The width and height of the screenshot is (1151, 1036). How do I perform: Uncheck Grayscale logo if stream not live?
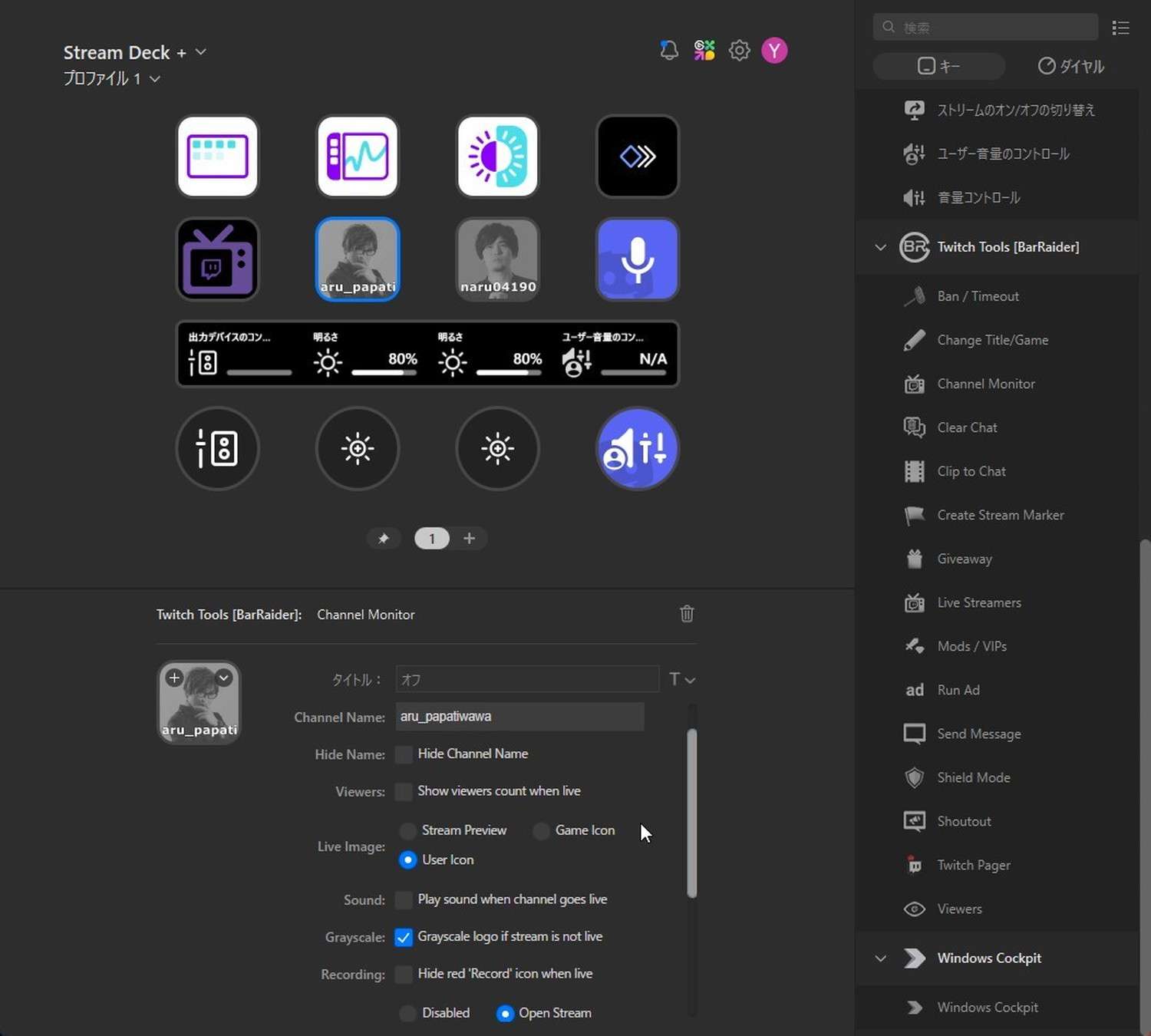click(x=404, y=937)
